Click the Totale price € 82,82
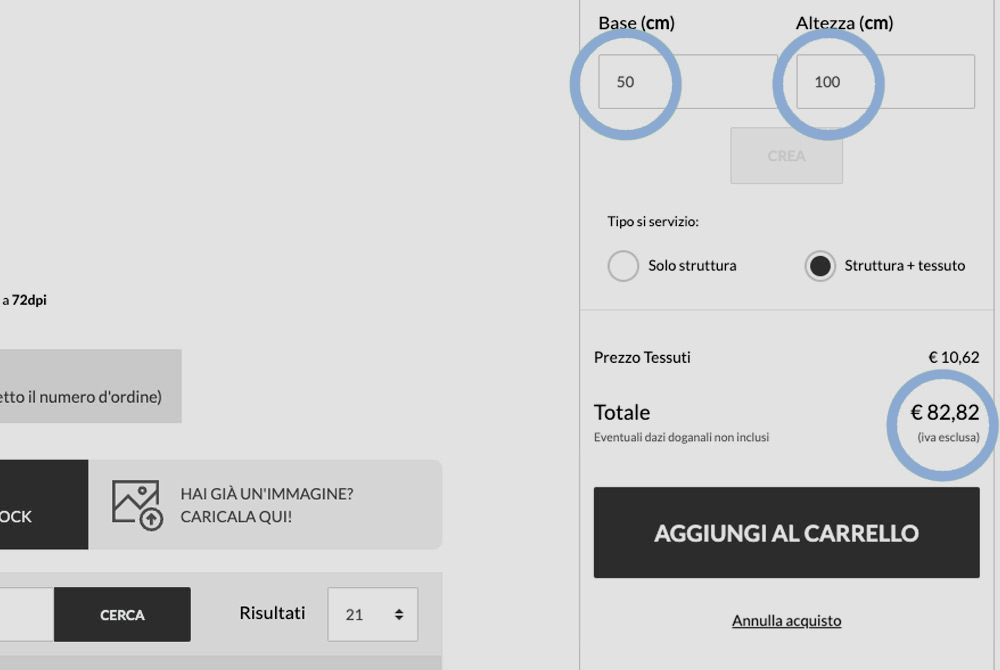The width and height of the screenshot is (1000, 670). pyautogui.click(x=944, y=412)
